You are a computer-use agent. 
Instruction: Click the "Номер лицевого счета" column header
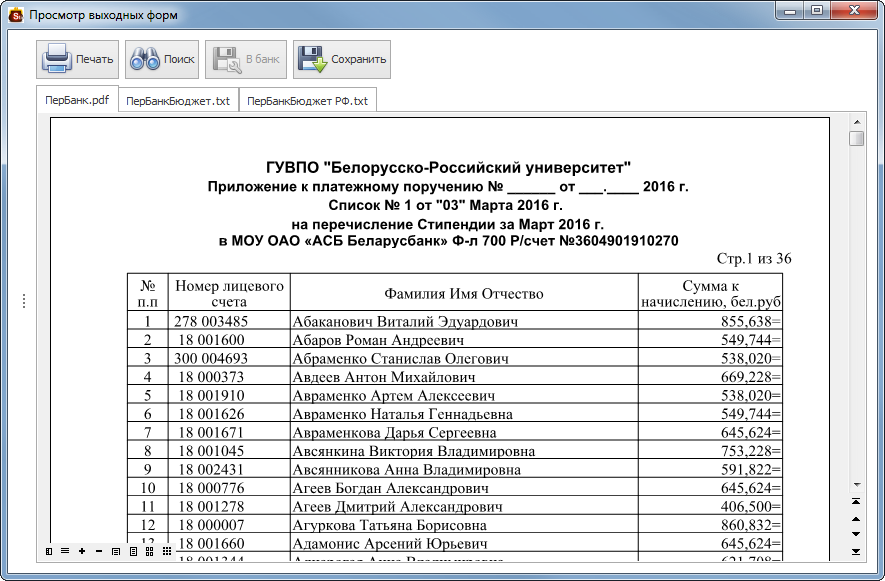(229, 293)
